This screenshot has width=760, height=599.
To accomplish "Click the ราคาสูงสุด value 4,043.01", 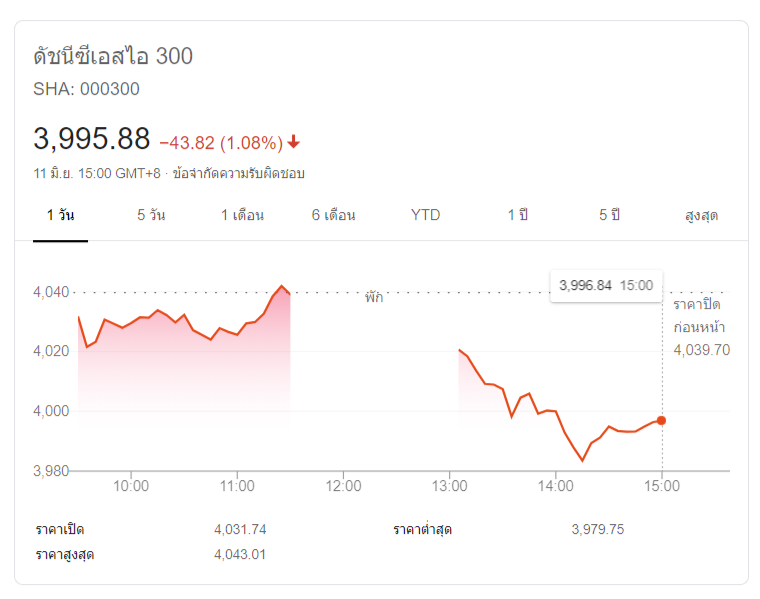I will [240, 554].
